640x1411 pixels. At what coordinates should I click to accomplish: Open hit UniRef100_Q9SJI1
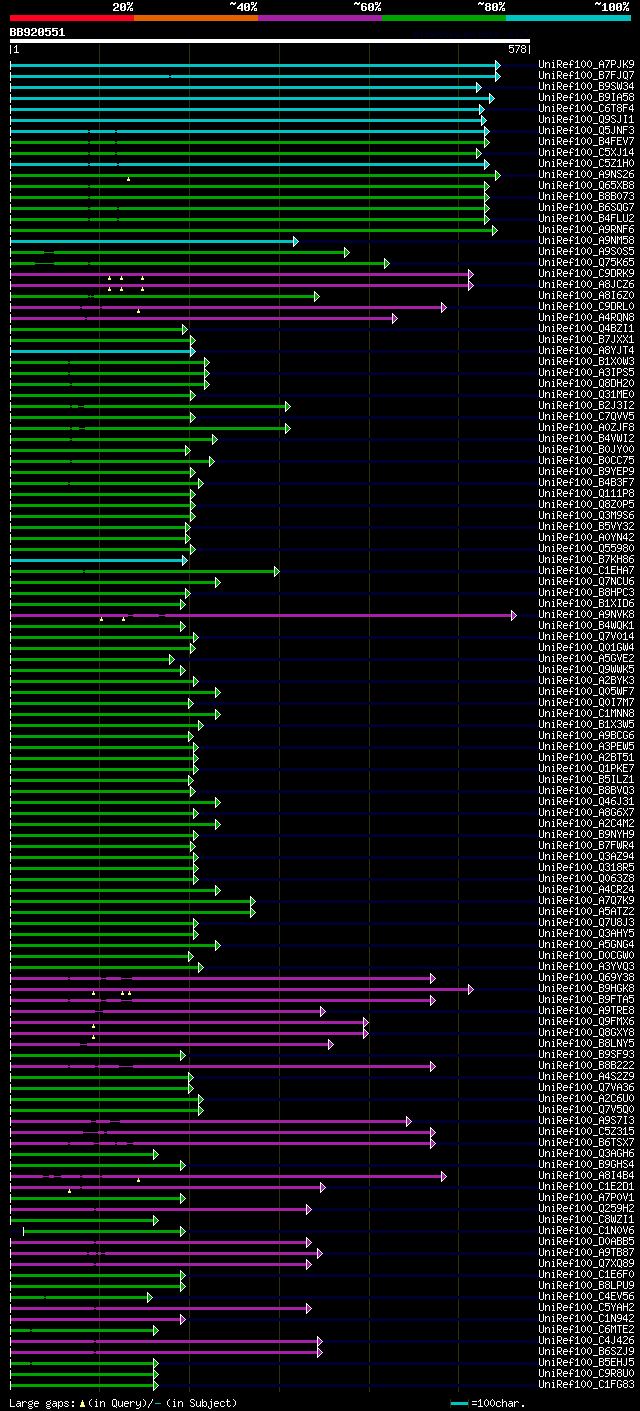point(586,120)
